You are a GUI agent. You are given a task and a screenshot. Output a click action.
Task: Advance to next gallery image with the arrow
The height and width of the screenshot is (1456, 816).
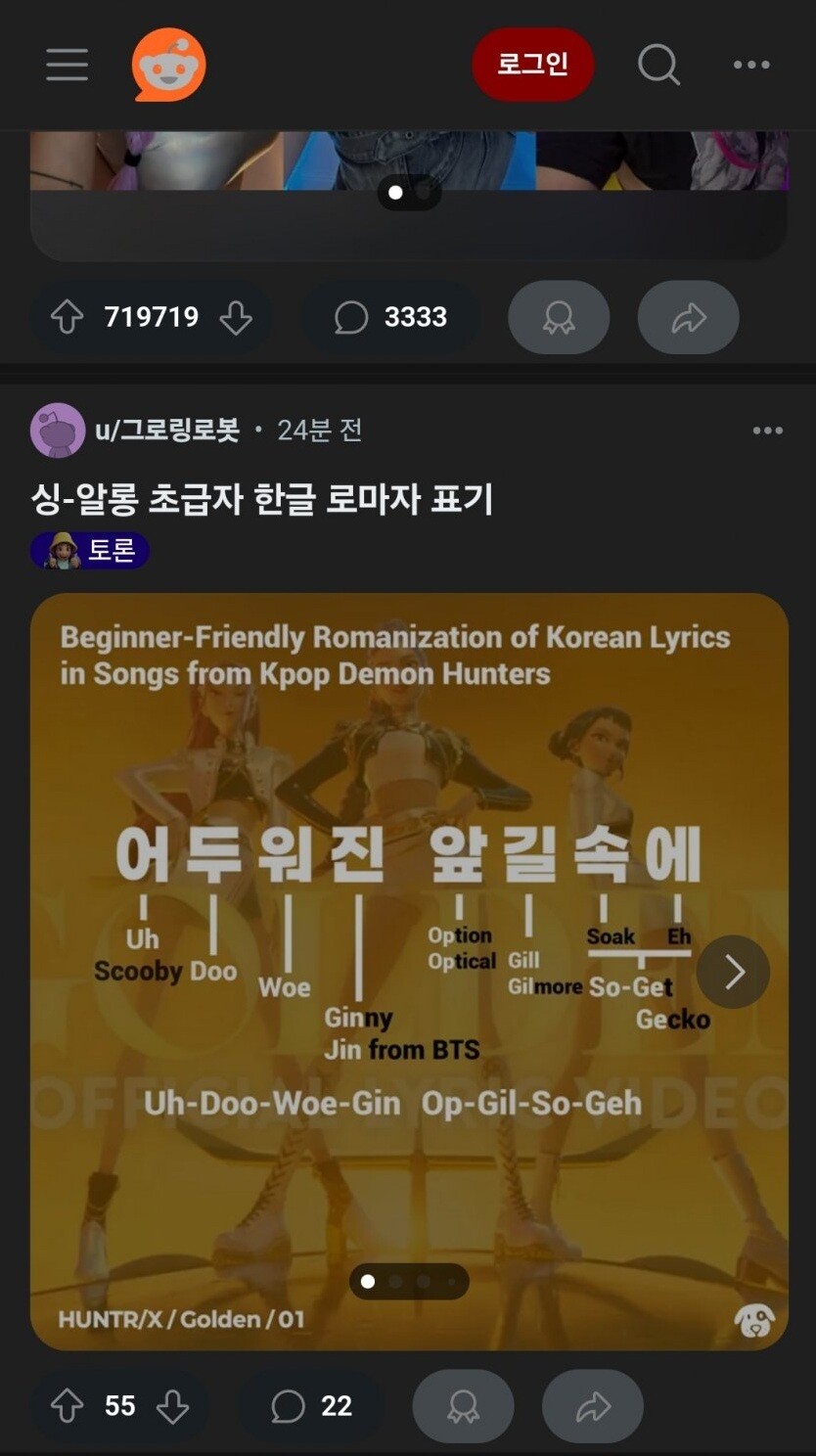733,972
